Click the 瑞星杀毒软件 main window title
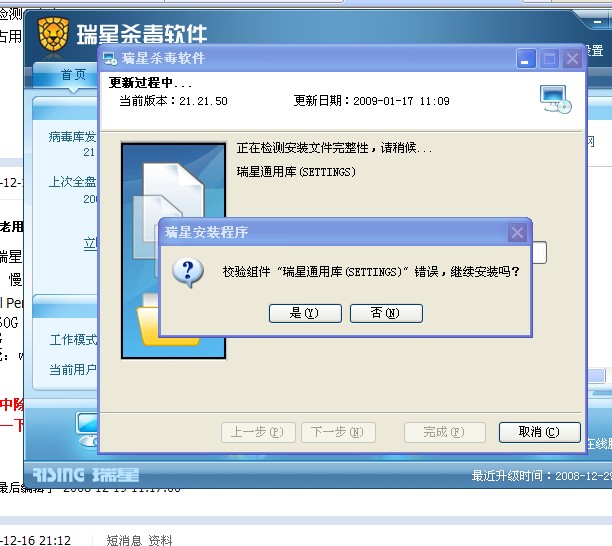 coord(142,34)
